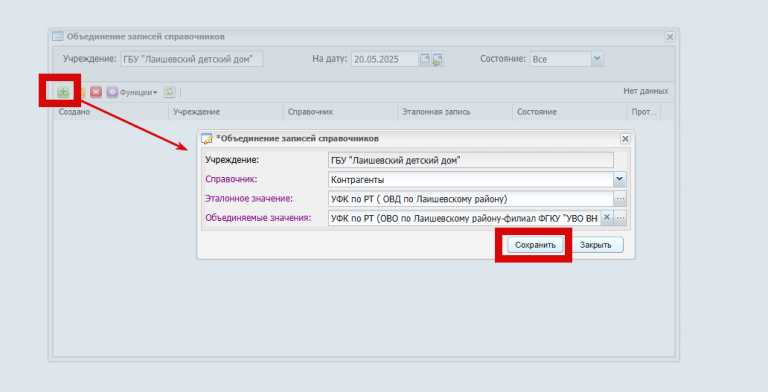Click the background window's title icon
768x392 pixels.
click(58, 36)
